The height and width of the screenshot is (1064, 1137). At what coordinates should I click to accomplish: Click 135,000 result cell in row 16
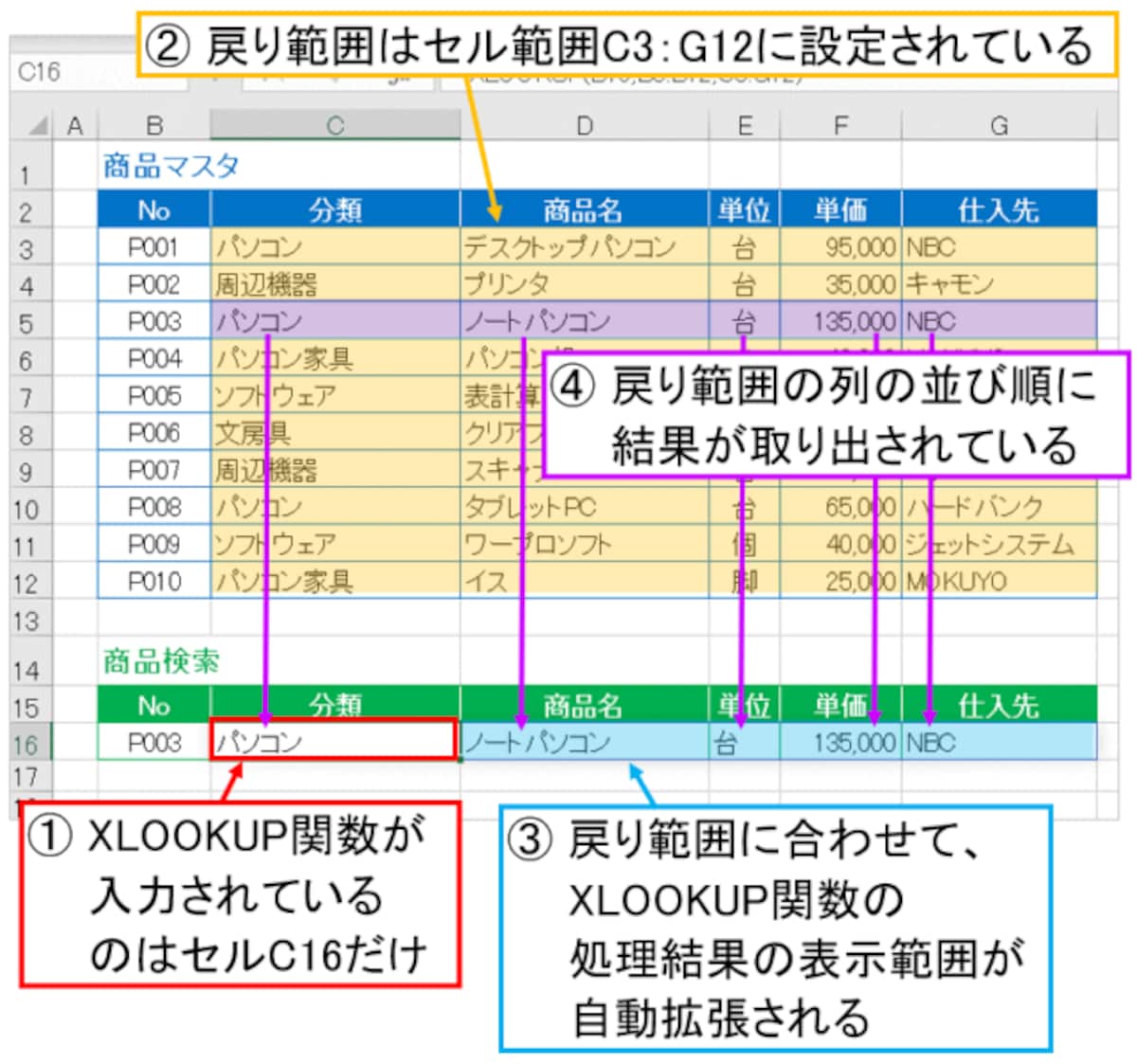point(841,742)
